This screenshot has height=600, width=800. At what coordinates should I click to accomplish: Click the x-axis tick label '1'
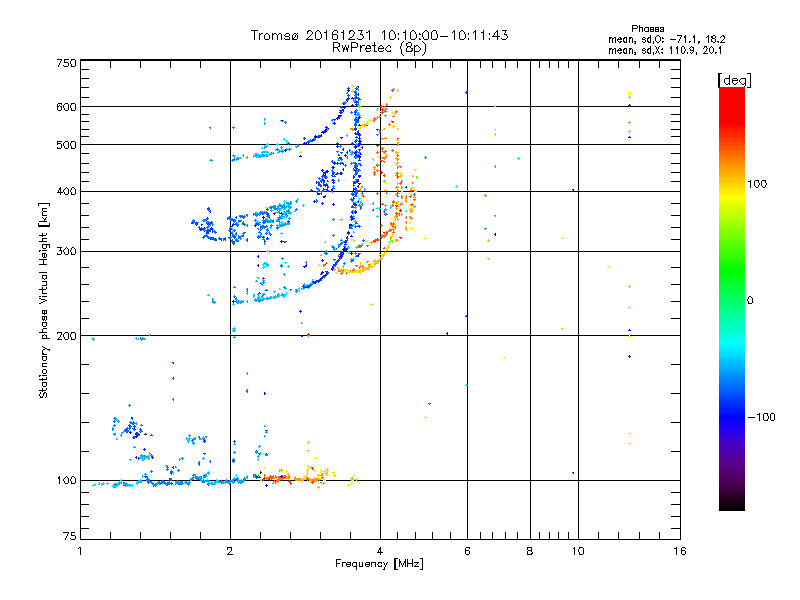coord(81,551)
